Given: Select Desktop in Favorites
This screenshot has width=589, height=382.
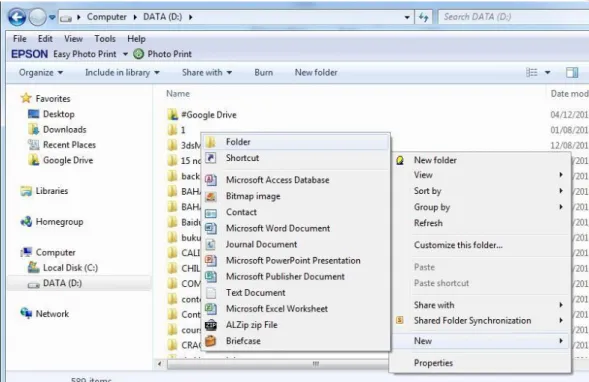Looking at the screenshot, I should 51,114.
